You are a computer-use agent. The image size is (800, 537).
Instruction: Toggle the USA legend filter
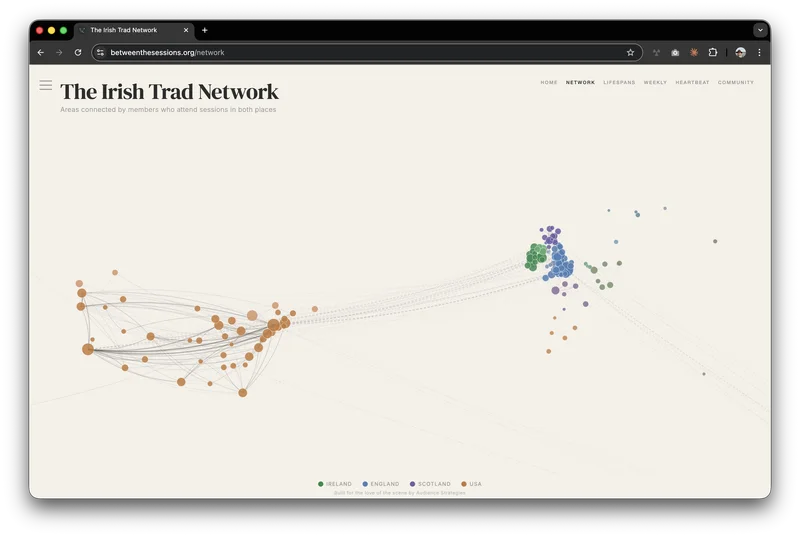tap(471, 484)
